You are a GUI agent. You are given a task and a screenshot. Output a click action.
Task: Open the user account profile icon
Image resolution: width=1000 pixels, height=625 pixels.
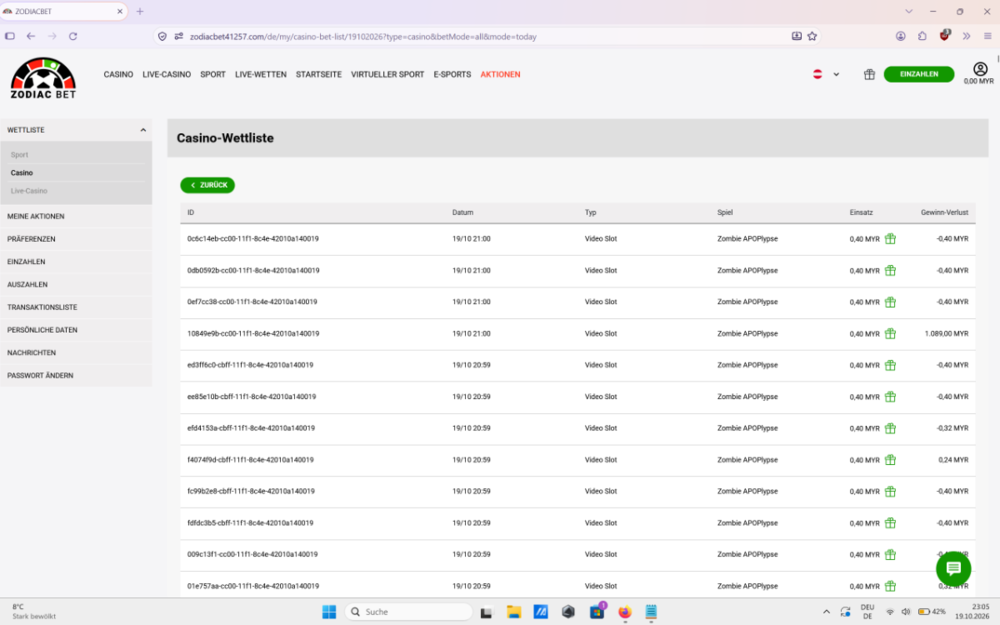coord(980,69)
